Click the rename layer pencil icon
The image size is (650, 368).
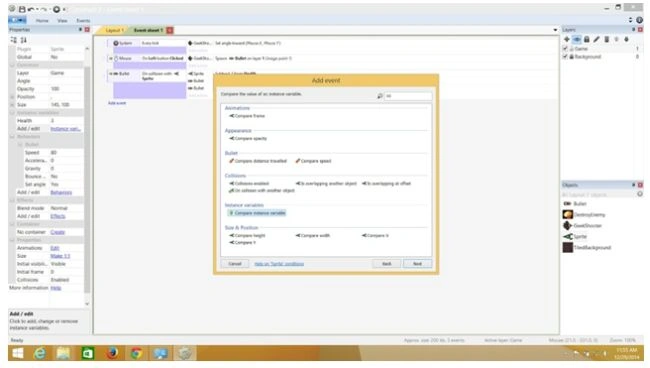point(597,39)
